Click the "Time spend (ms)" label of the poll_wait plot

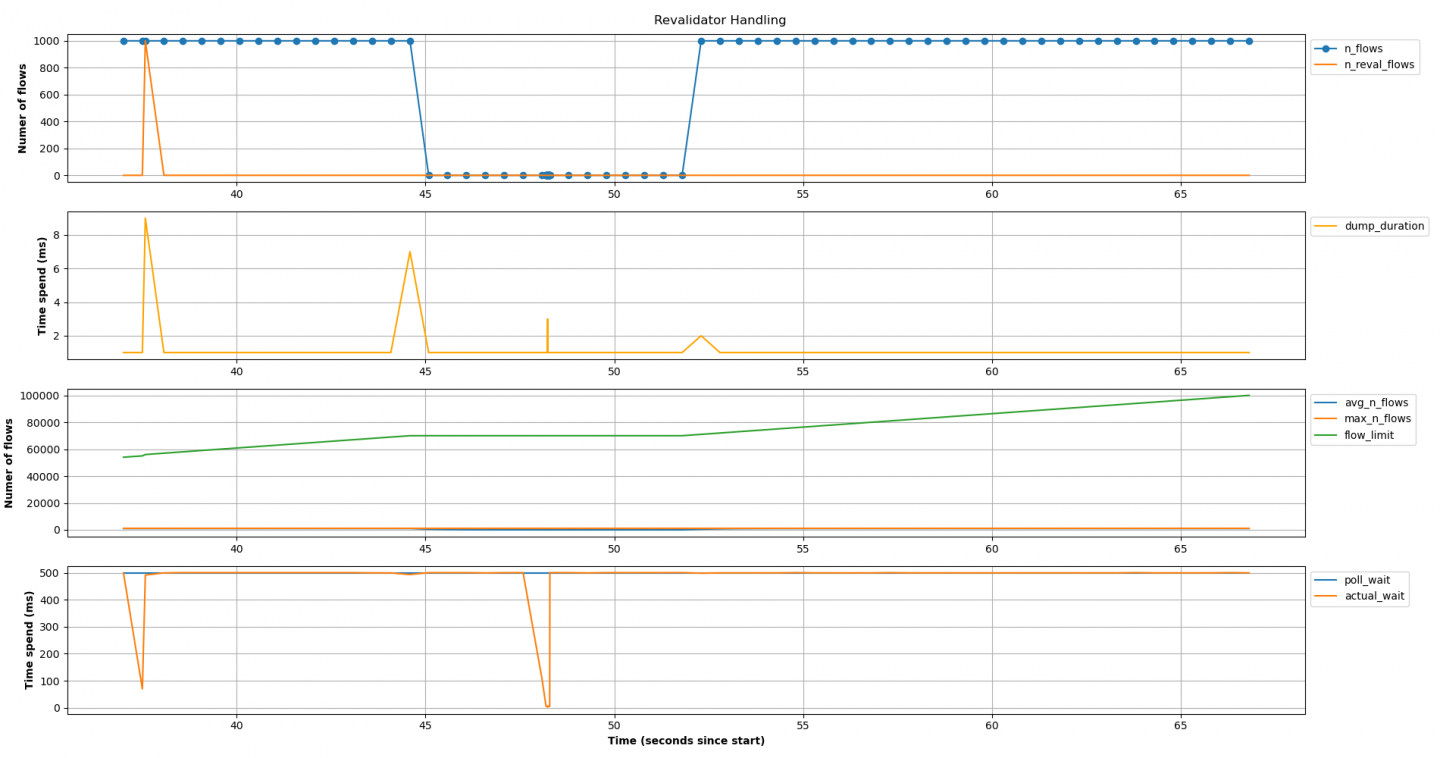29,640
